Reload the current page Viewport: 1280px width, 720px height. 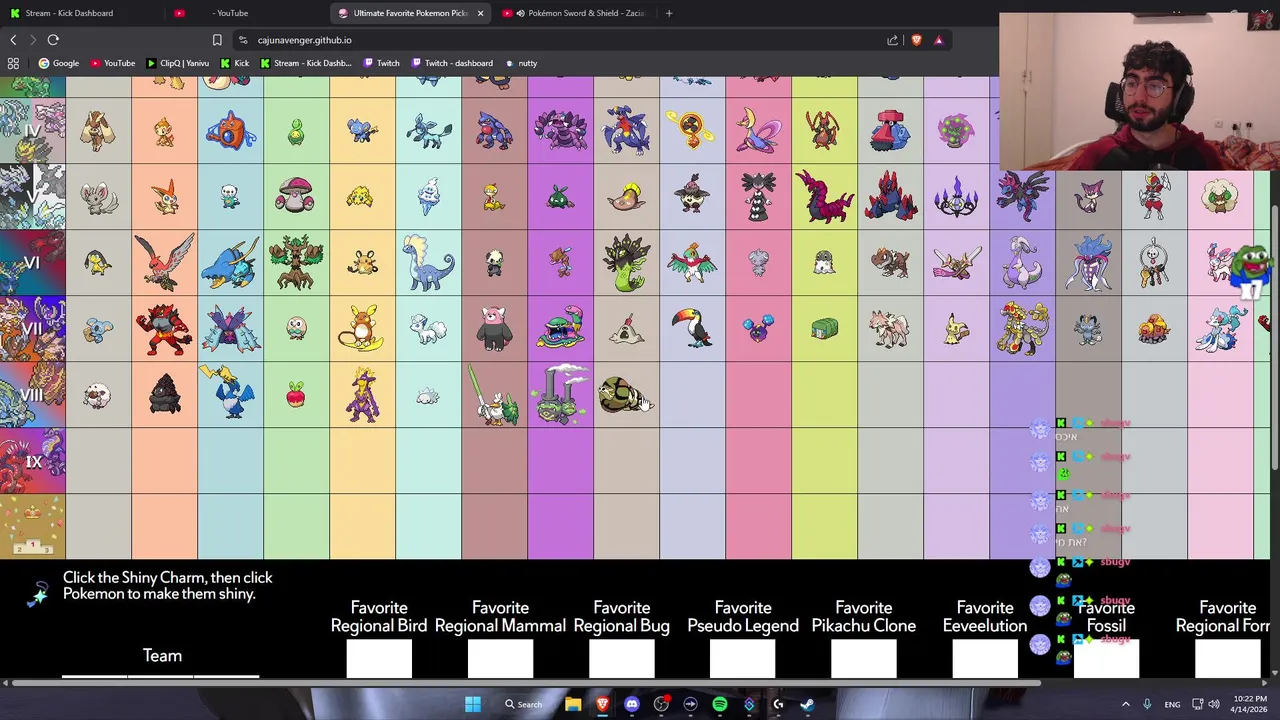pyautogui.click(x=53, y=40)
